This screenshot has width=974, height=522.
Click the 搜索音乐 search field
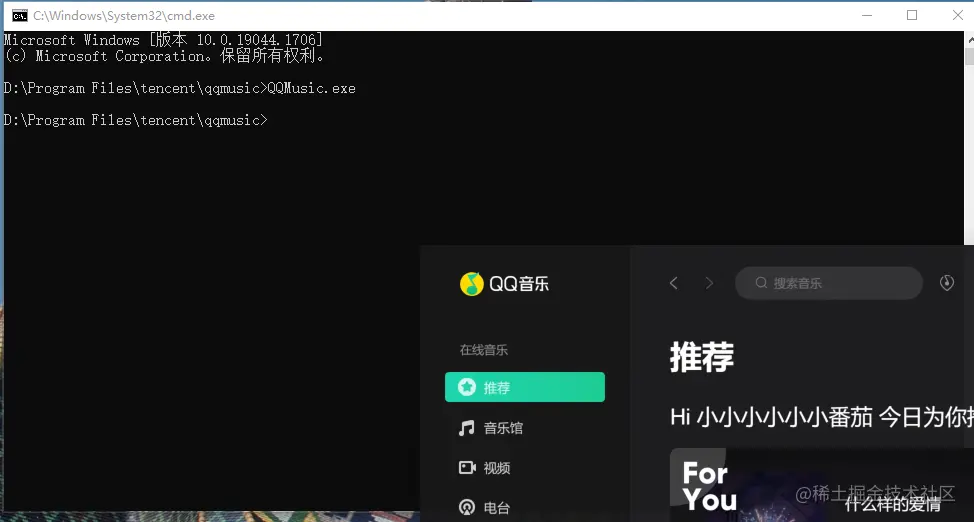pyautogui.click(x=829, y=283)
